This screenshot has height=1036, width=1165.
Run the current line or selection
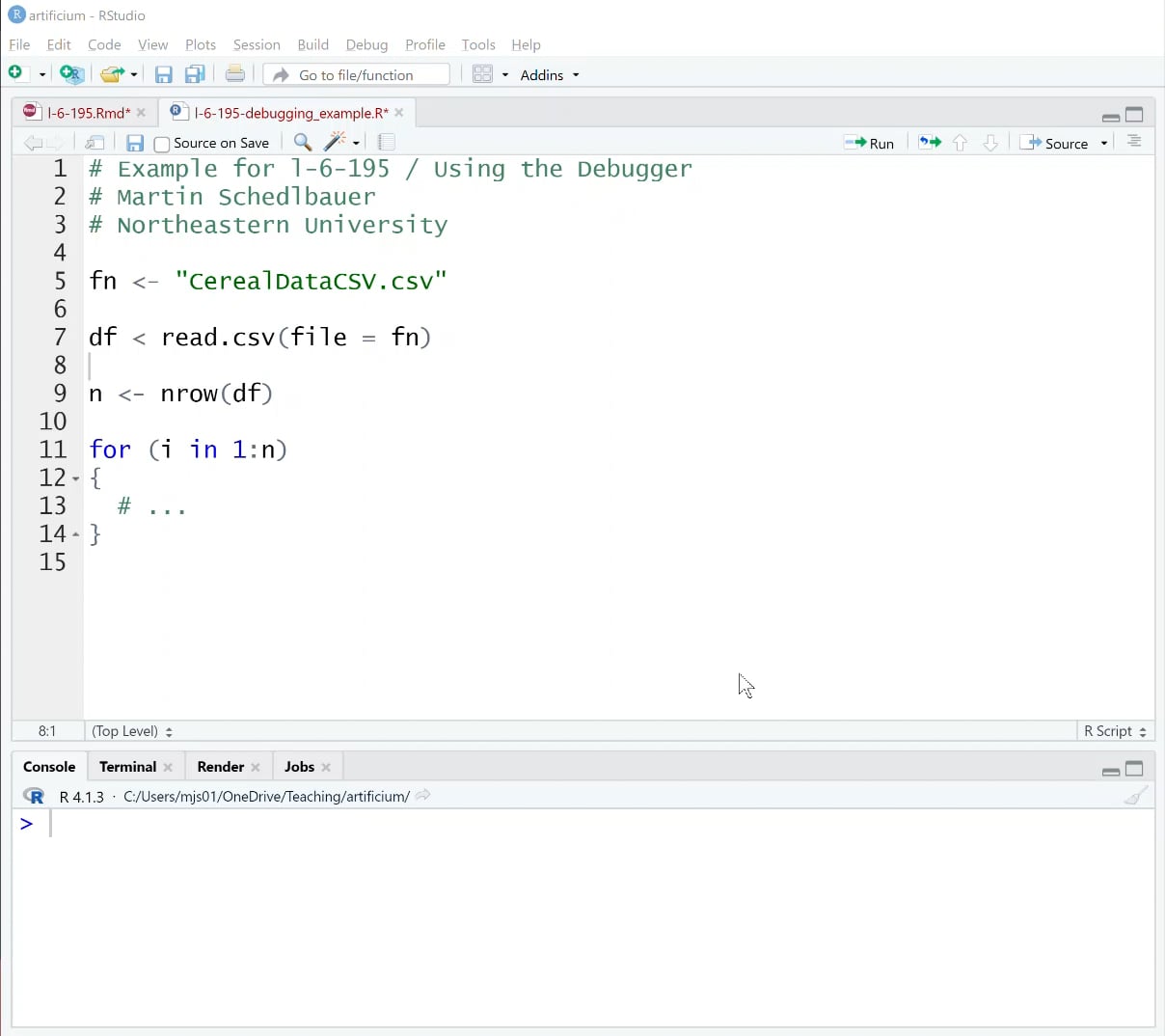click(x=869, y=143)
